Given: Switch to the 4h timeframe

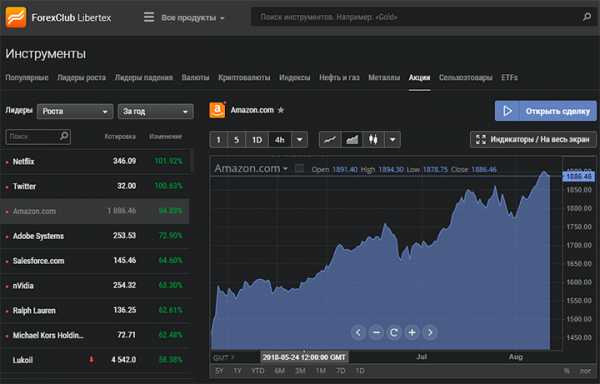Looking at the screenshot, I should pyautogui.click(x=280, y=140).
